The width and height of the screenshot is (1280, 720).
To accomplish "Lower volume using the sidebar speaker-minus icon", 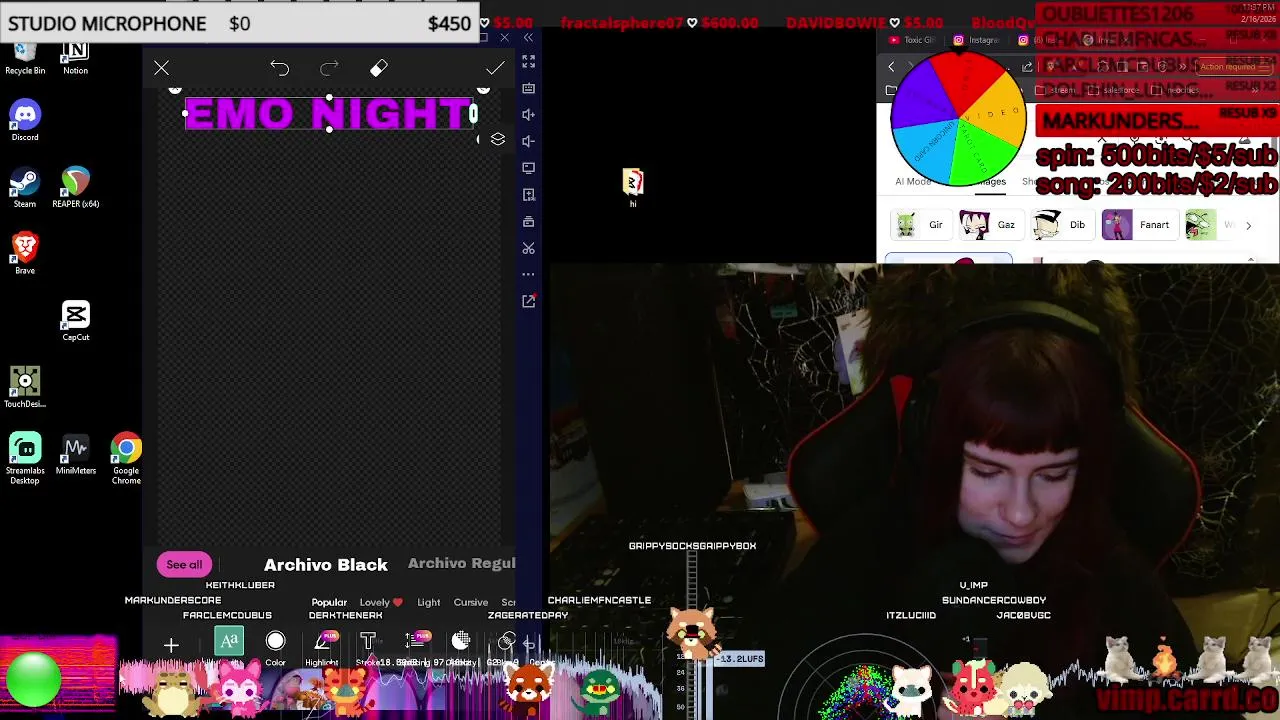I will 529,141.
